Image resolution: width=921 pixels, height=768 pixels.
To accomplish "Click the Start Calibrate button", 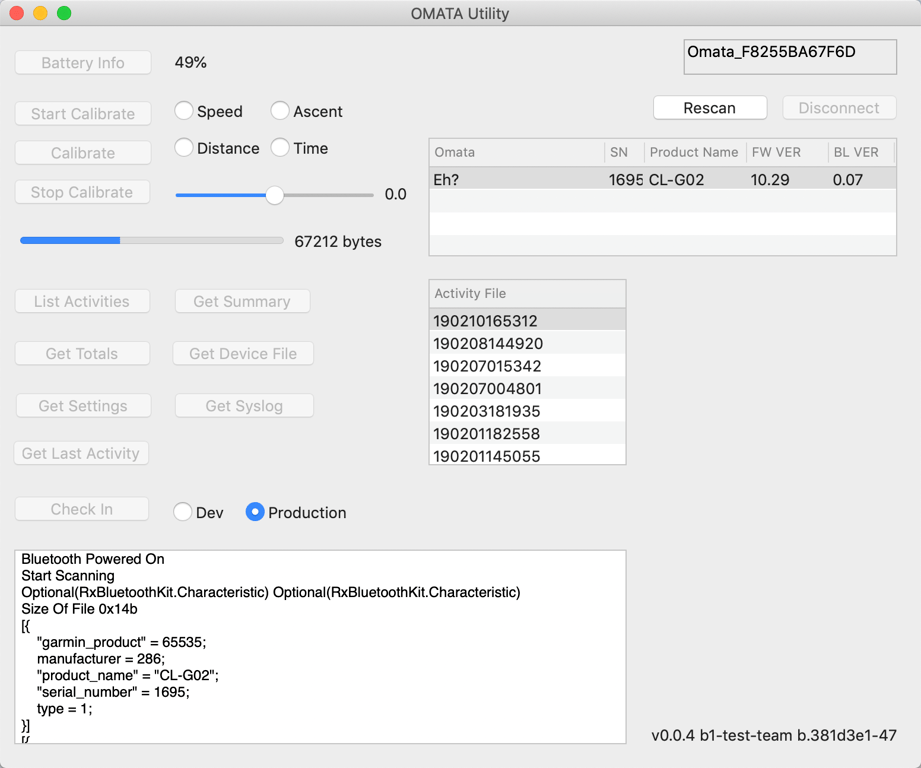I will click(x=83, y=114).
